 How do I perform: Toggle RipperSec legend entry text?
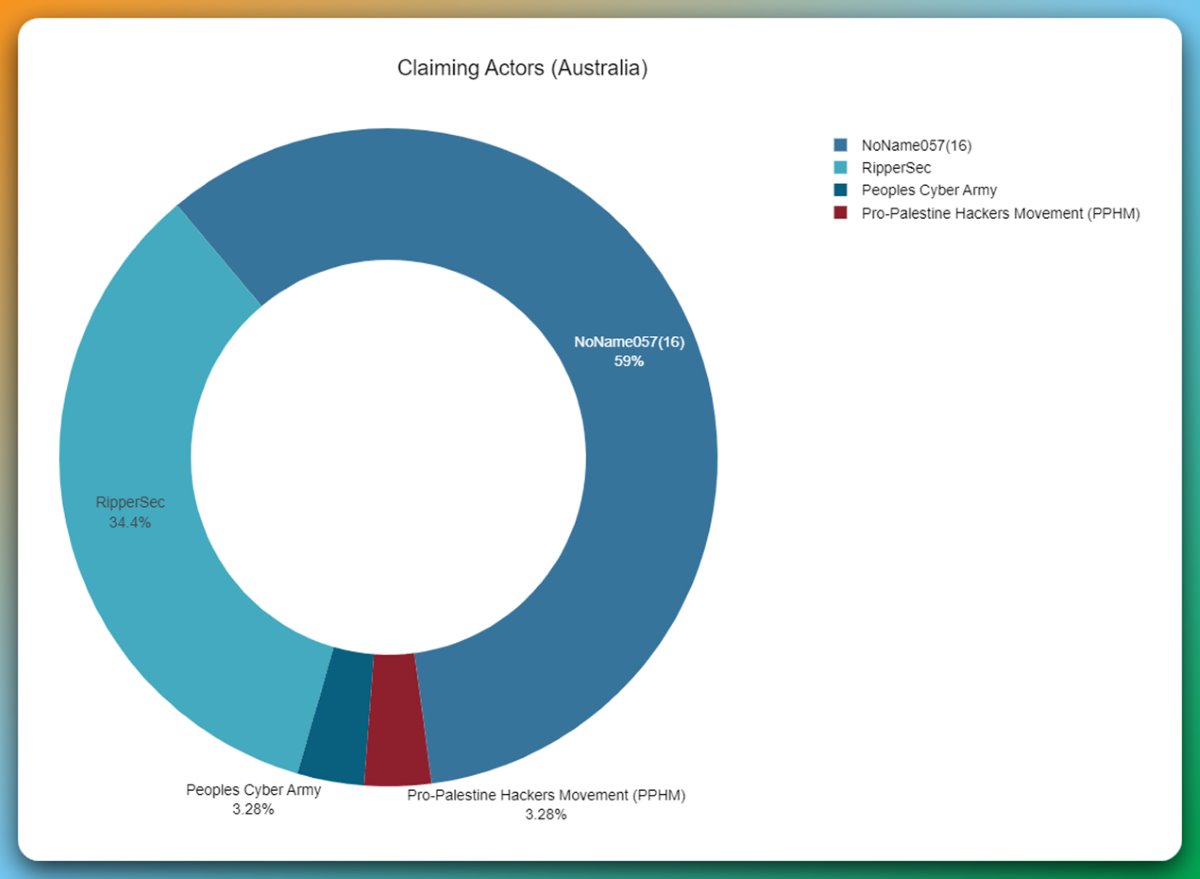896,168
